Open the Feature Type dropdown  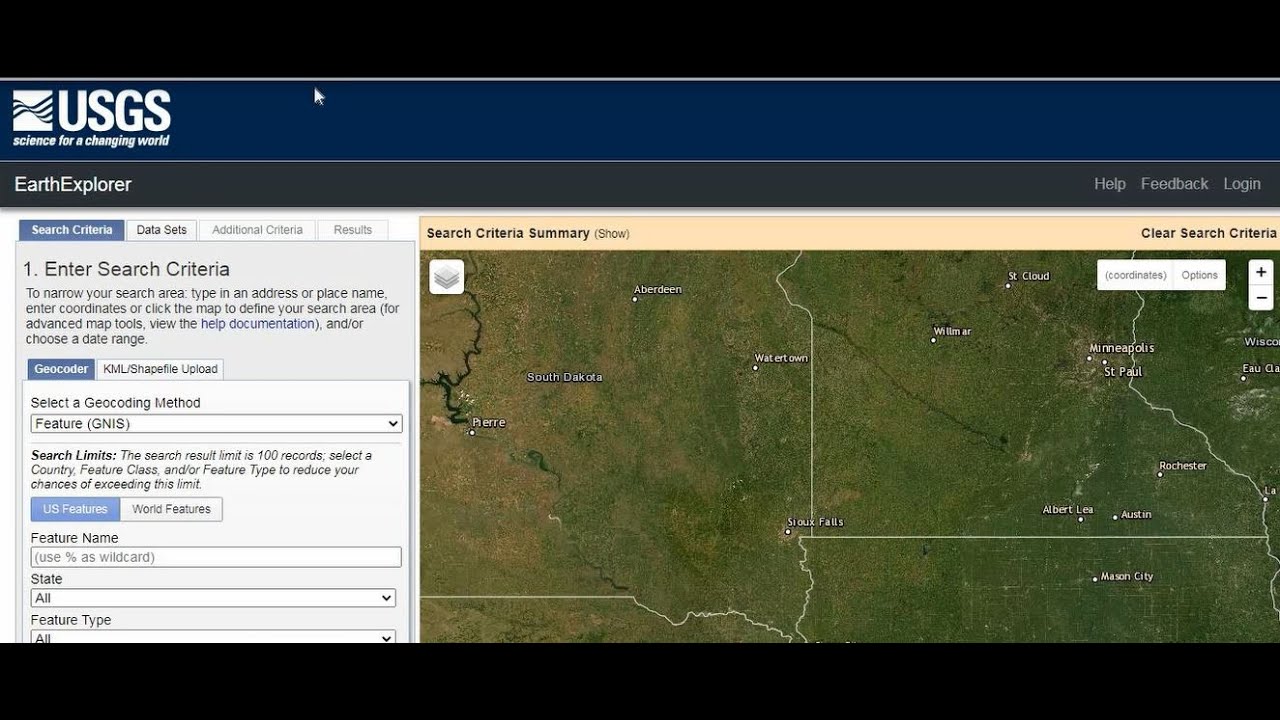click(213, 637)
